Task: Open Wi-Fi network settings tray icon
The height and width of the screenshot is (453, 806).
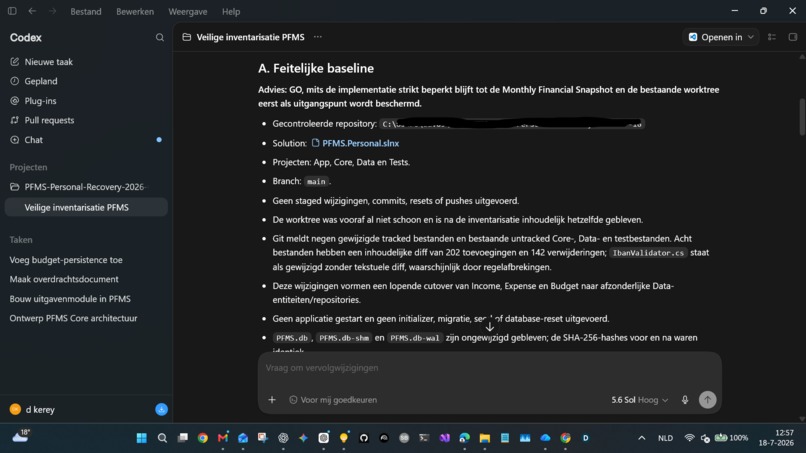Action: pos(689,438)
